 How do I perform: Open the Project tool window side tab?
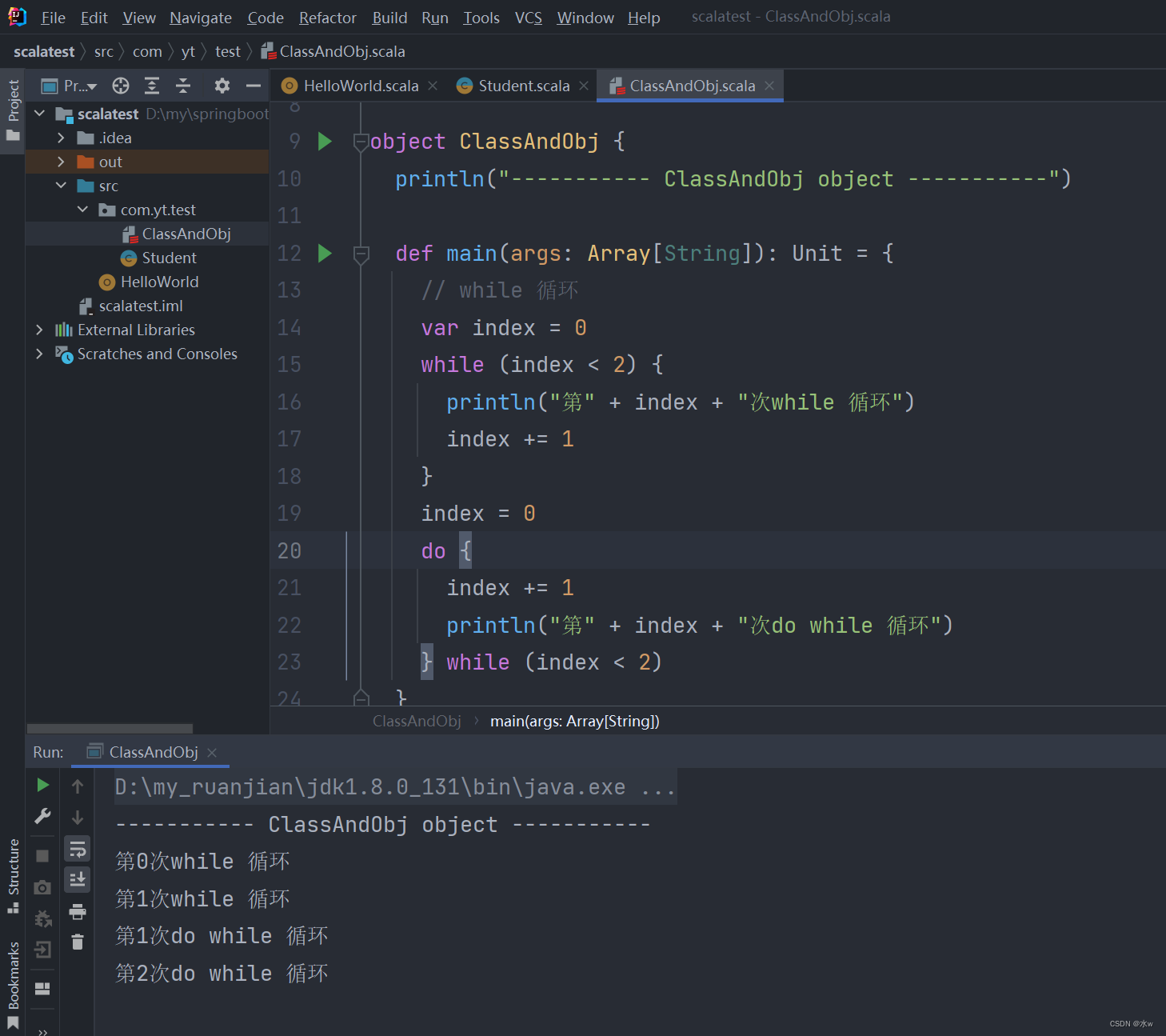click(x=13, y=111)
